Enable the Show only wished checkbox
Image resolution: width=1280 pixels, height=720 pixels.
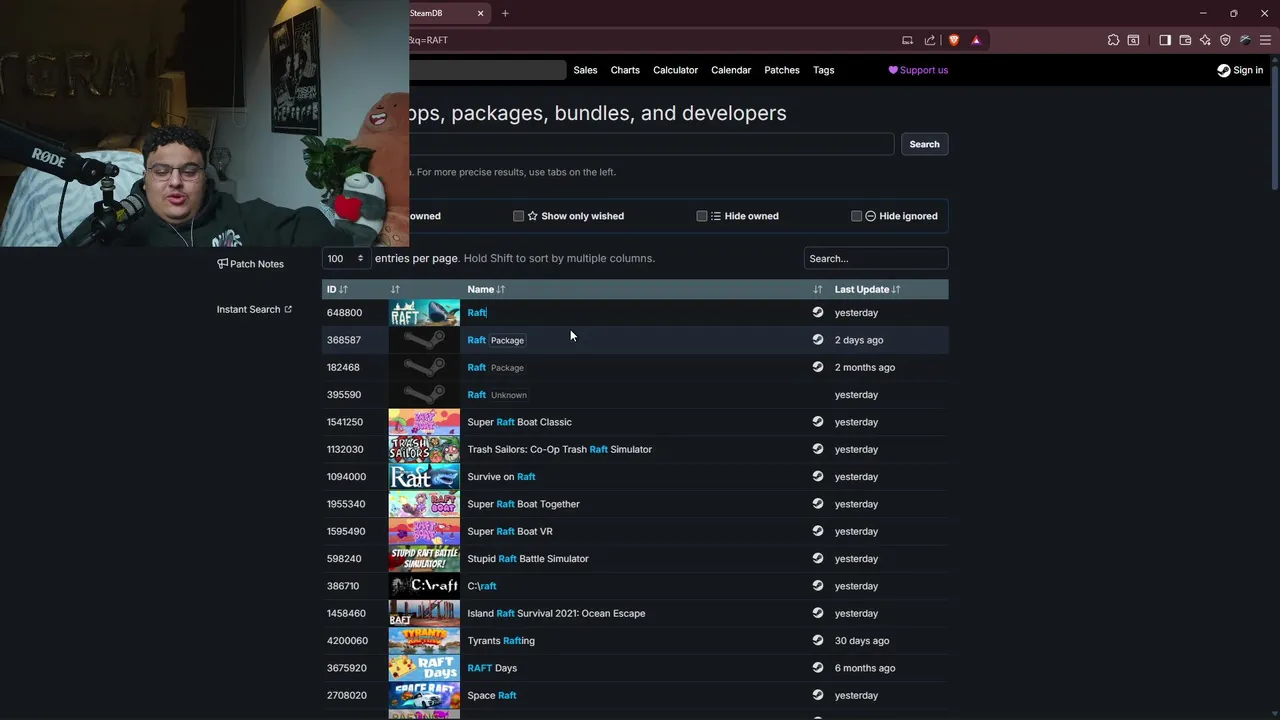click(x=518, y=216)
